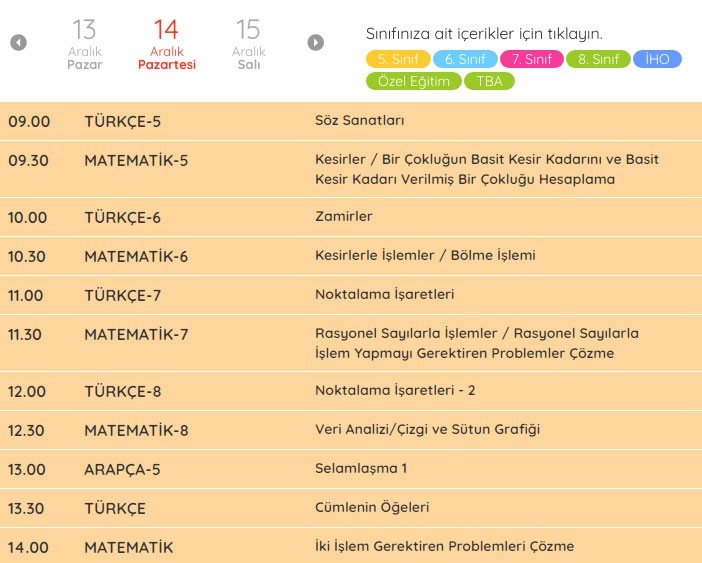Choose the 8. Sınıf green tag
The width and height of the screenshot is (702, 563).
598,59
